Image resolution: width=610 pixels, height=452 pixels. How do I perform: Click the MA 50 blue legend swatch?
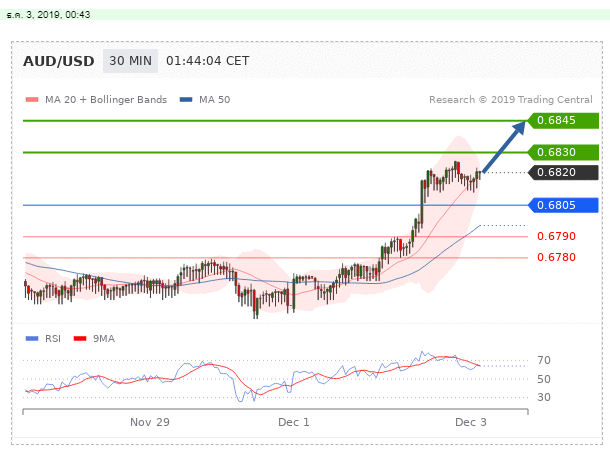click(186, 100)
